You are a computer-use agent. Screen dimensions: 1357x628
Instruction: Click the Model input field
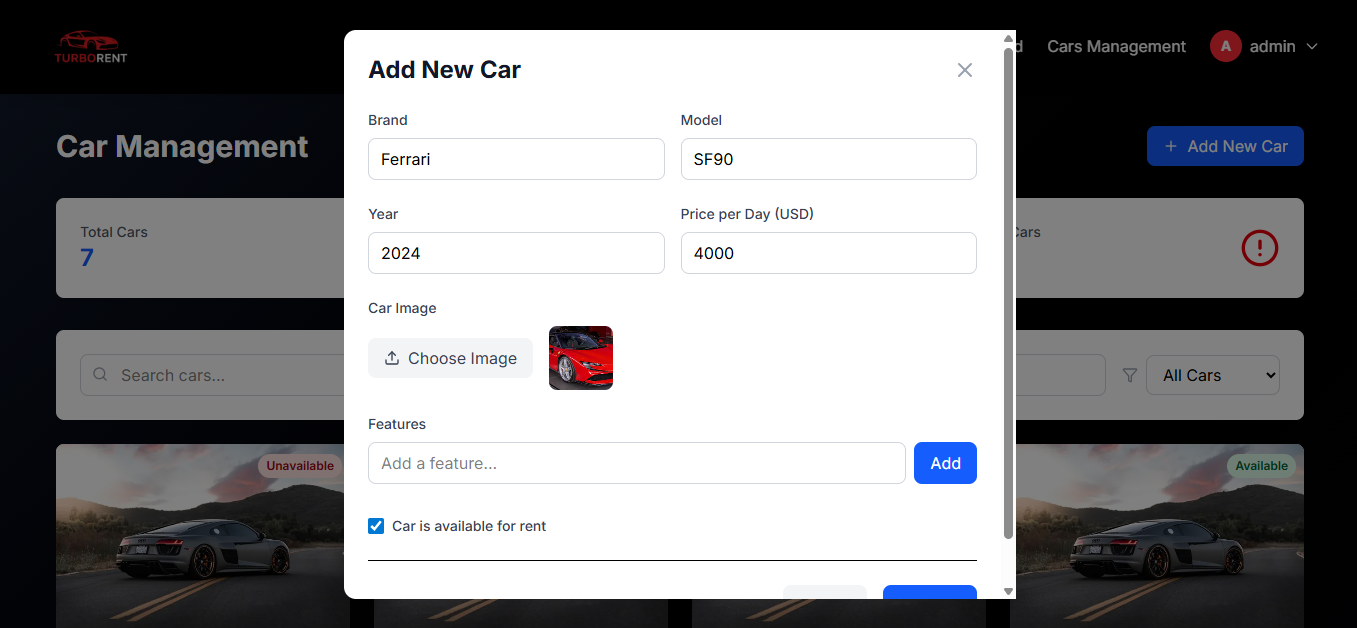click(829, 159)
